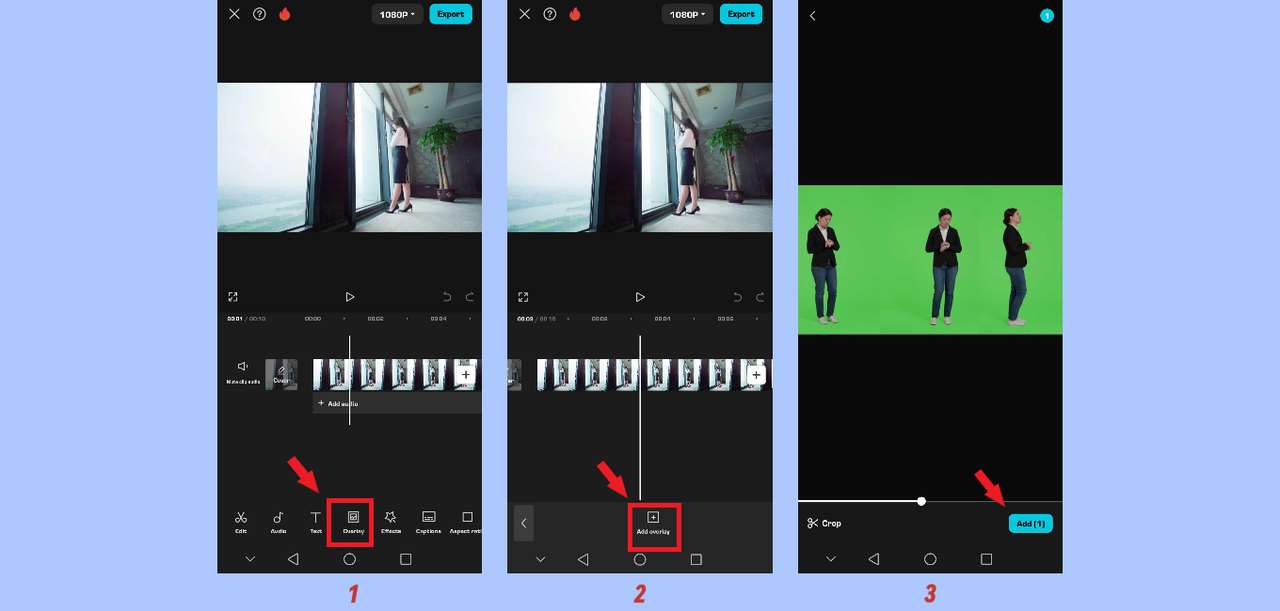Viewport: 1280px width, 611px height.
Task: Open Effects tool in first screen toolbar
Action: (x=391, y=522)
